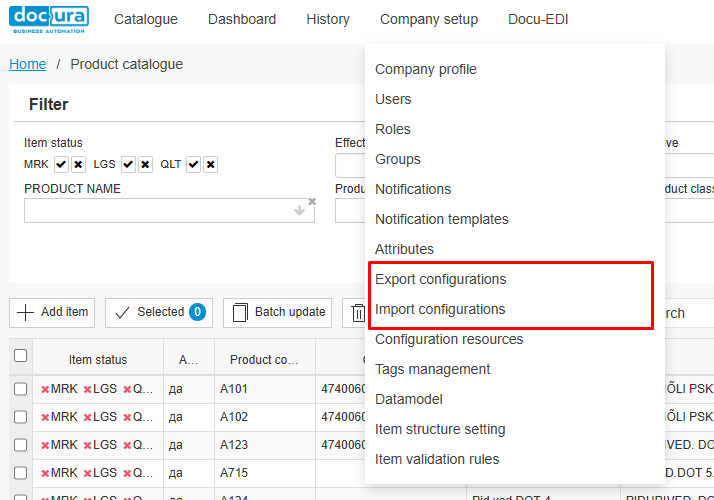
Task: Click into the PRODUCT NAME input field
Action: pyautogui.click(x=155, y=210)
